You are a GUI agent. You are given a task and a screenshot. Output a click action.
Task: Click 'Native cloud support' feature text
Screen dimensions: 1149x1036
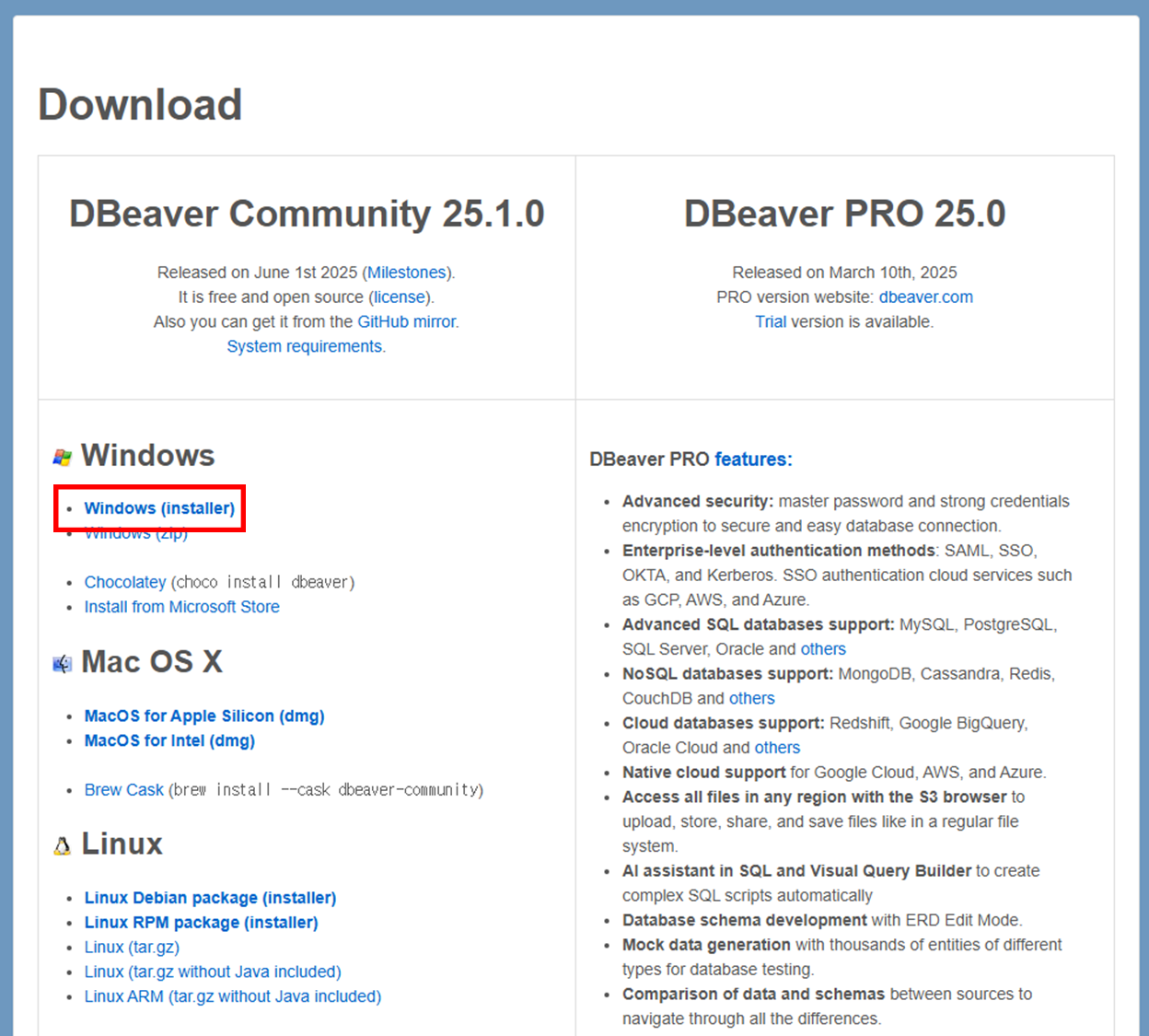pyautogui.click(x=704, y=772)
